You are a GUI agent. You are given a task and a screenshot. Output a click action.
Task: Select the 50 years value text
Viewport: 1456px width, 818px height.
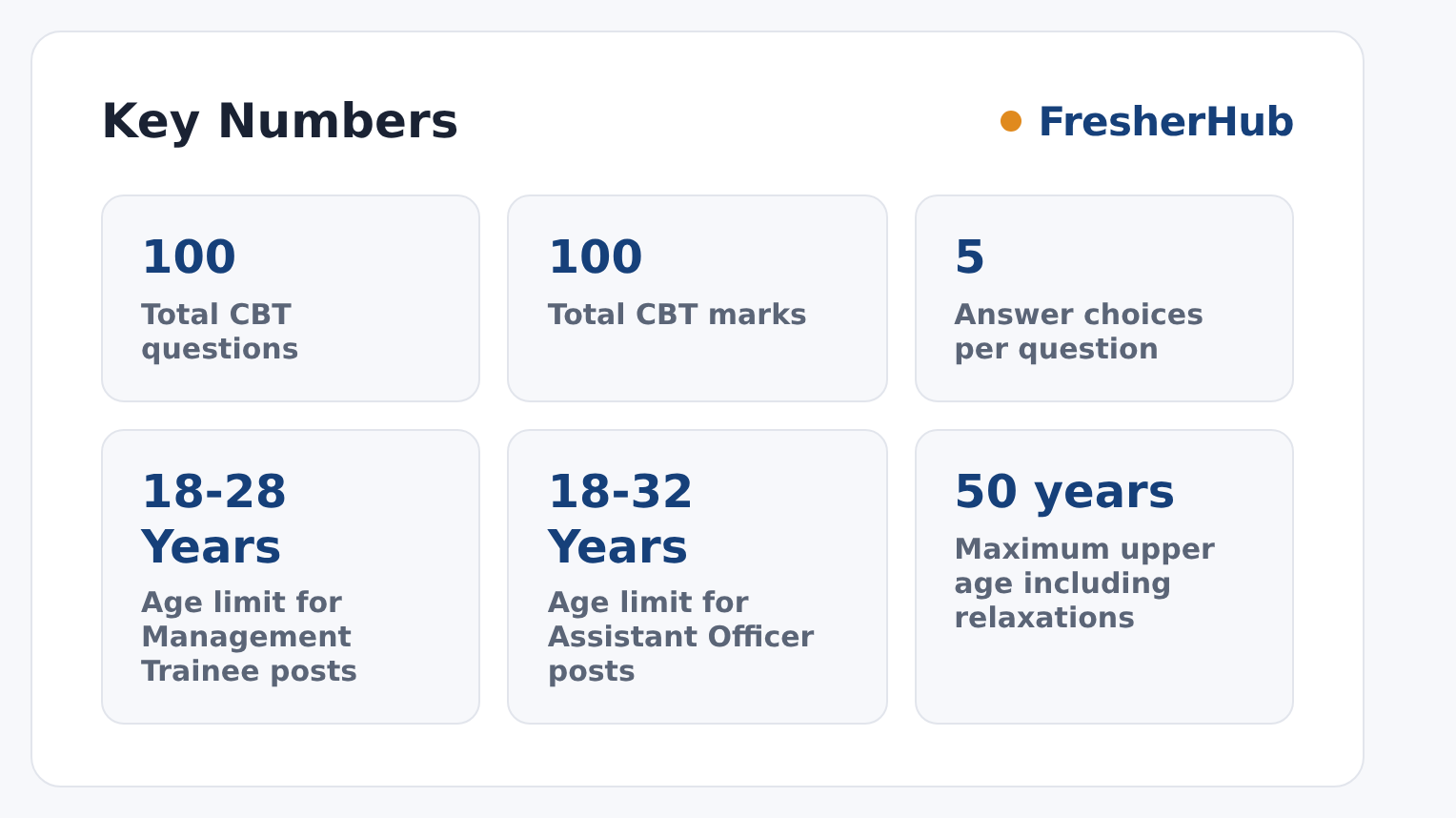coord(1064,493)
